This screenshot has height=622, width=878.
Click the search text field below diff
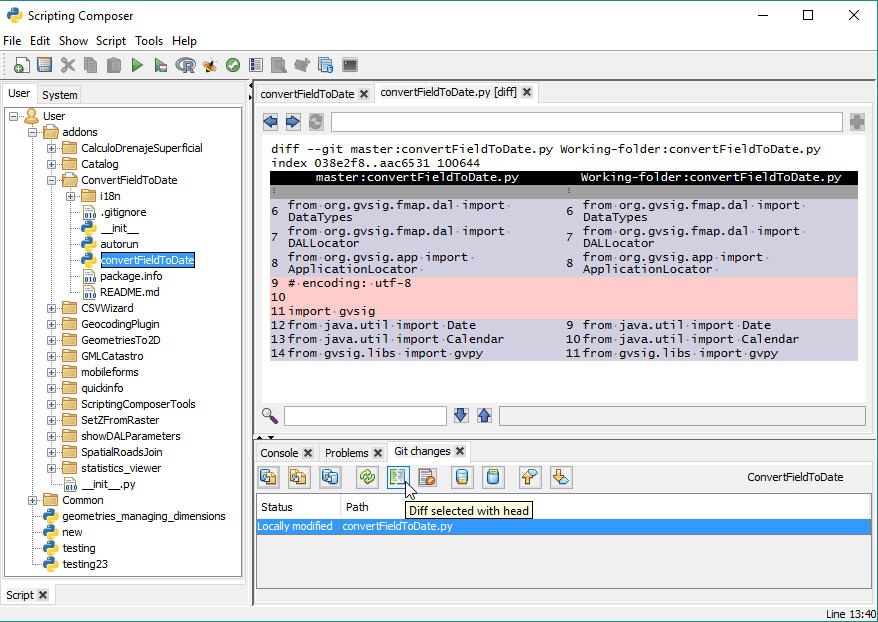pyautogui.click(x=365, y=416)
